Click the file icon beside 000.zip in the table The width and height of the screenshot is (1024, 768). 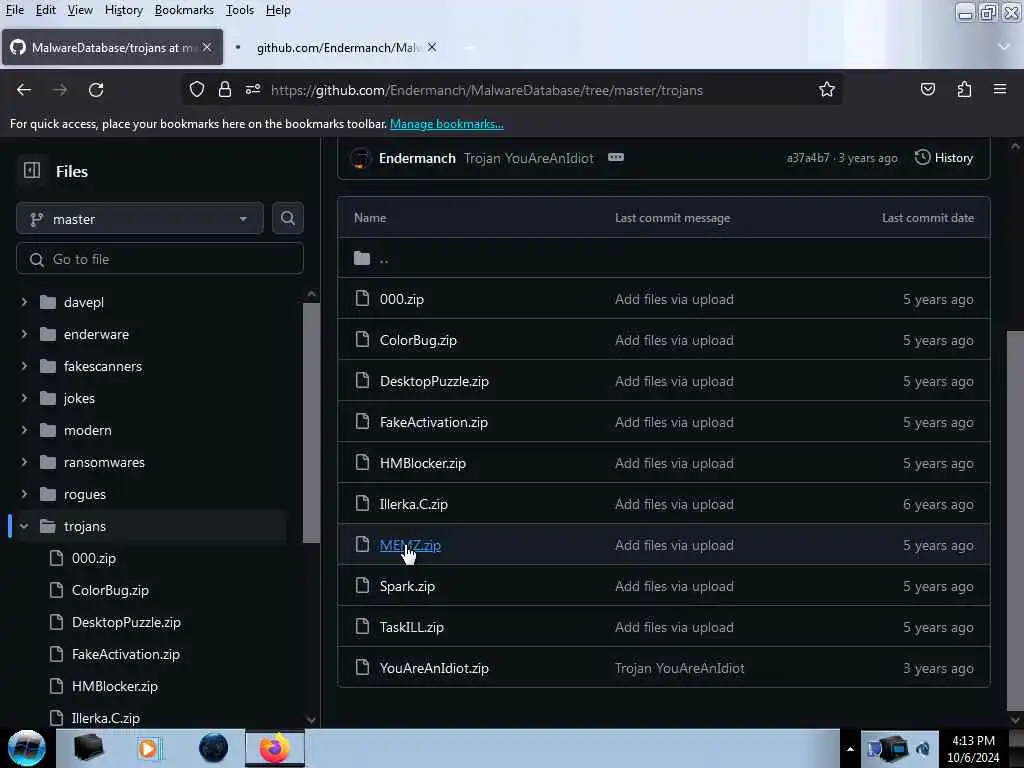(362, 298)
